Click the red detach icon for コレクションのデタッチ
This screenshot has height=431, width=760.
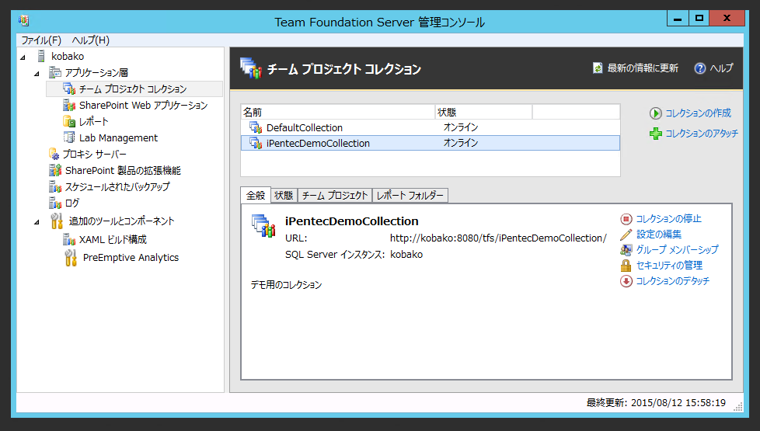[x=626, y=281]
